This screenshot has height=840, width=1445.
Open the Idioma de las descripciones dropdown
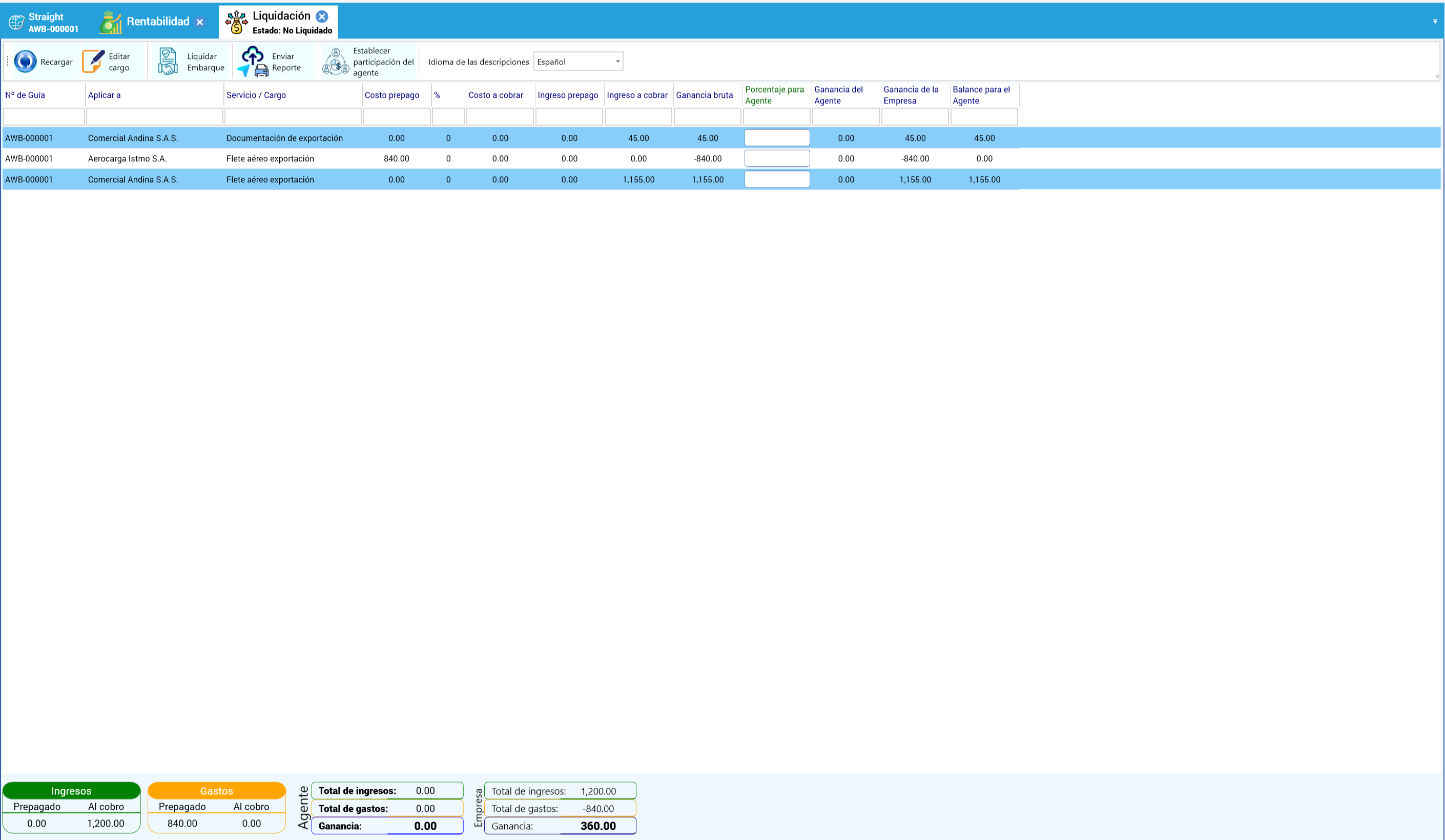click(x=578, y=61)
